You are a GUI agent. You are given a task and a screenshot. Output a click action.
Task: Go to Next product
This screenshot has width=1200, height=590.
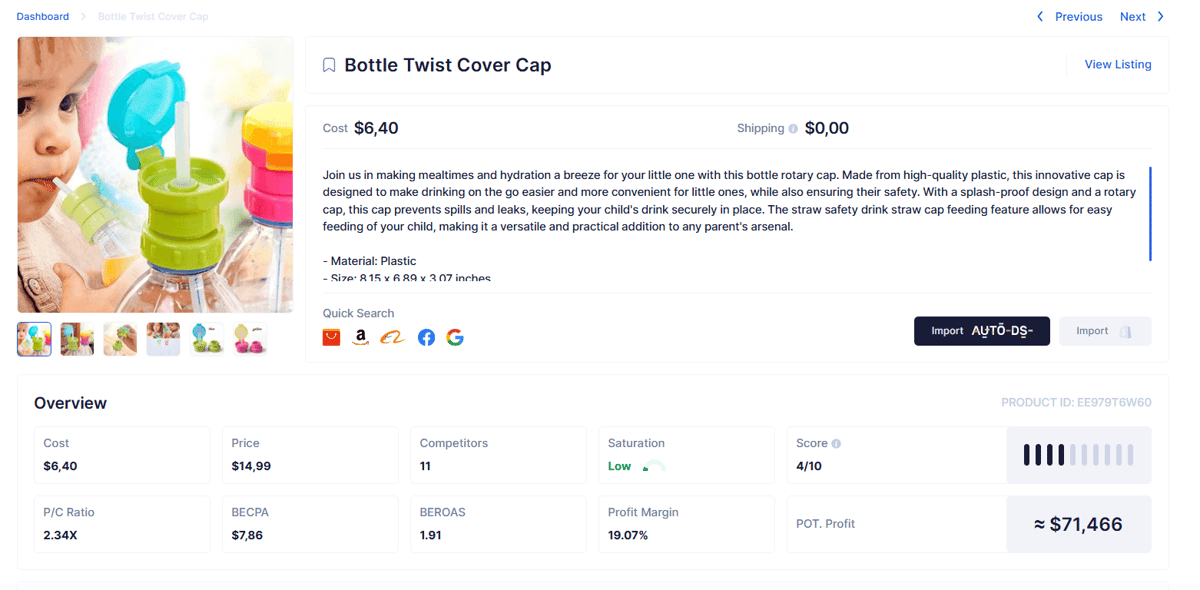click(x=1142, y=17)
